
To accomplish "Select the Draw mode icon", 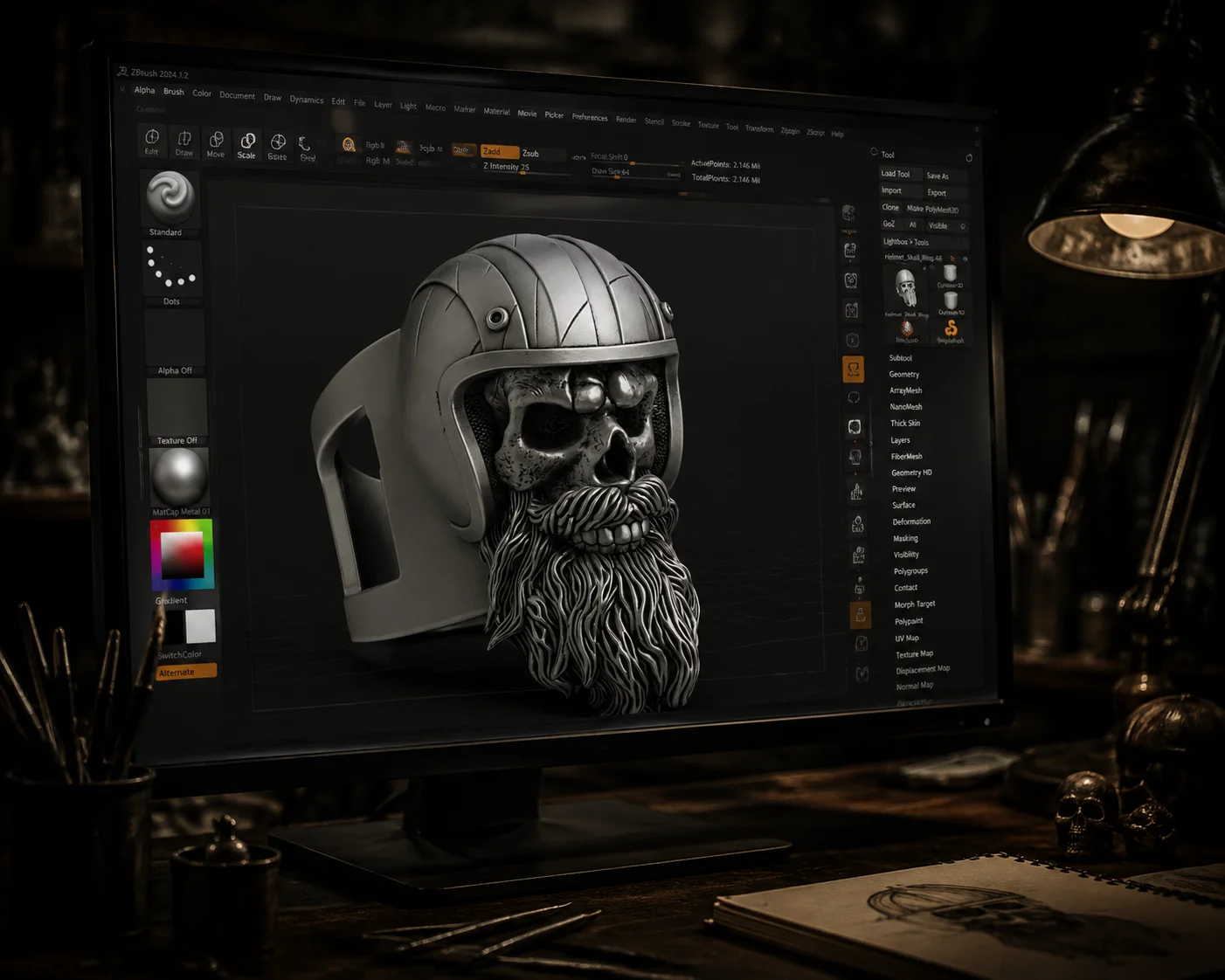I will click(184, 142).
